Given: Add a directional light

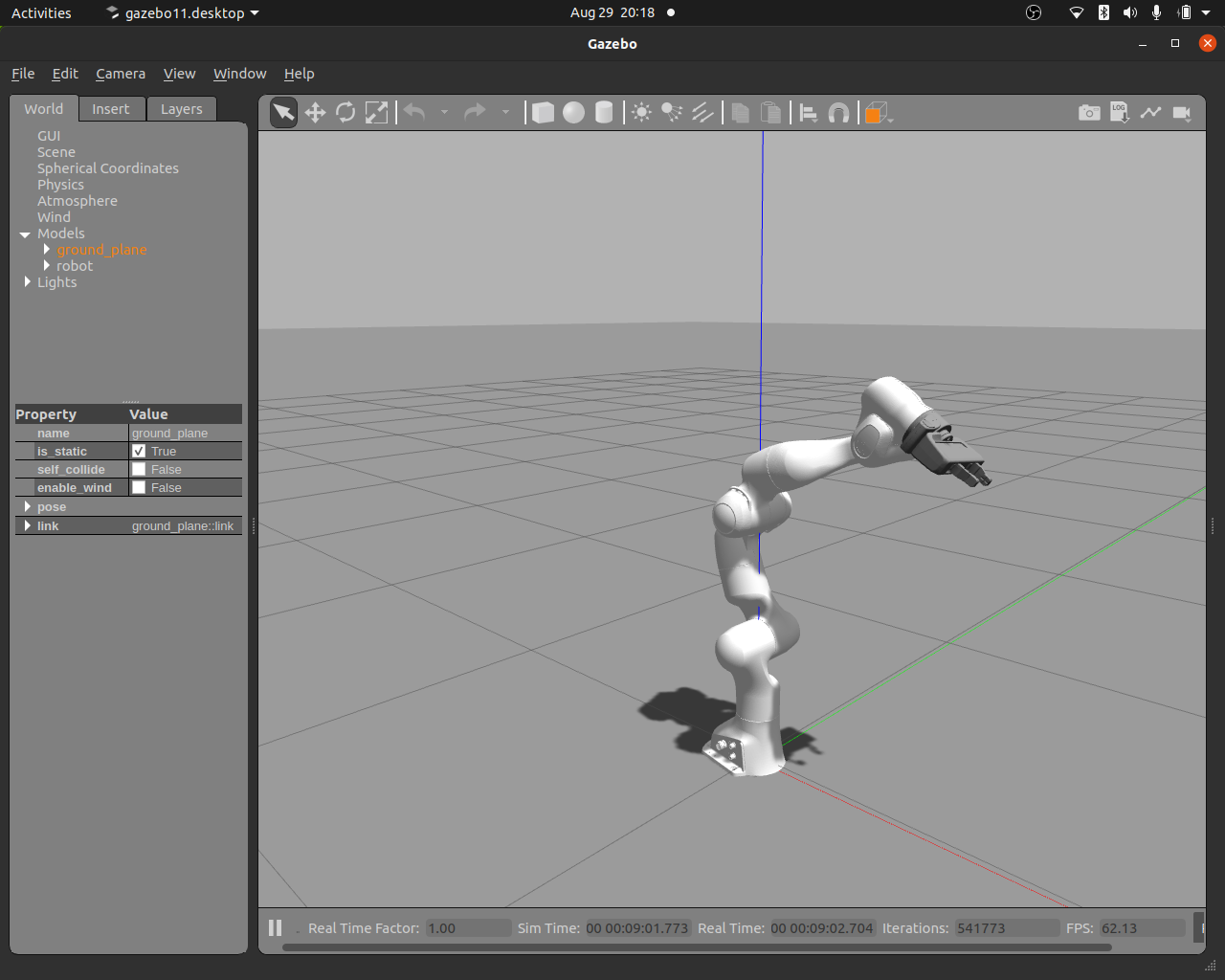Looking at the screenshot, I should [x=703, y=113].
